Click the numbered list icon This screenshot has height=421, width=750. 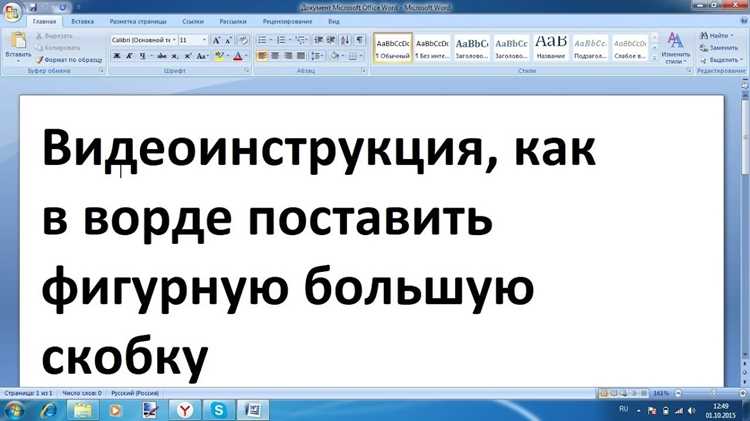pos(281,40)
